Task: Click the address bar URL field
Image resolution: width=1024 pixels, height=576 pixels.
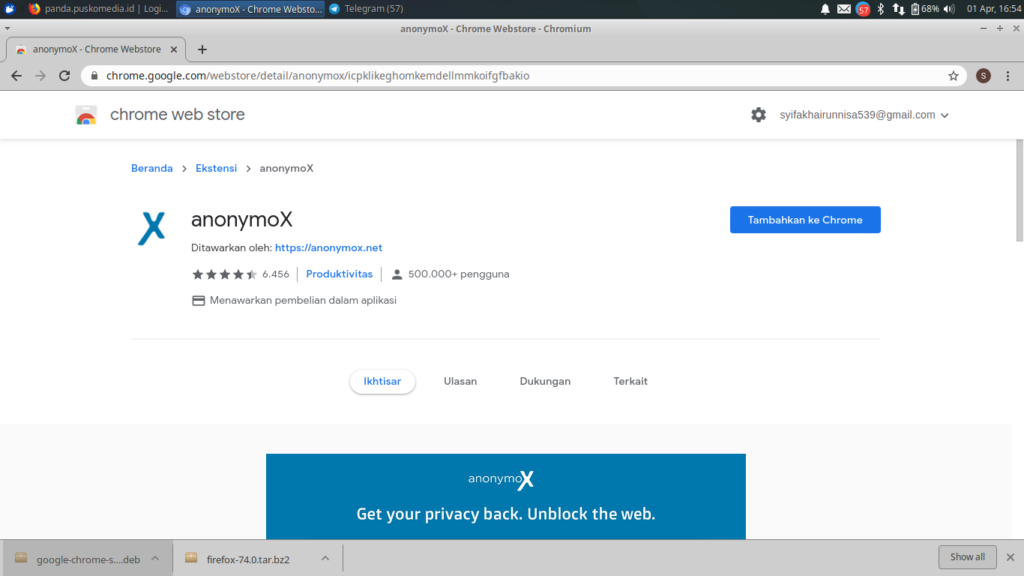Action: pos(522,76)
